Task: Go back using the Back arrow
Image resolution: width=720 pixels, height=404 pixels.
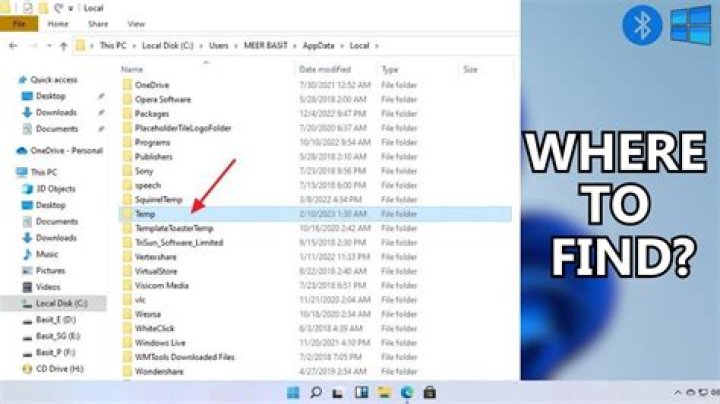Action: [11, 46]
